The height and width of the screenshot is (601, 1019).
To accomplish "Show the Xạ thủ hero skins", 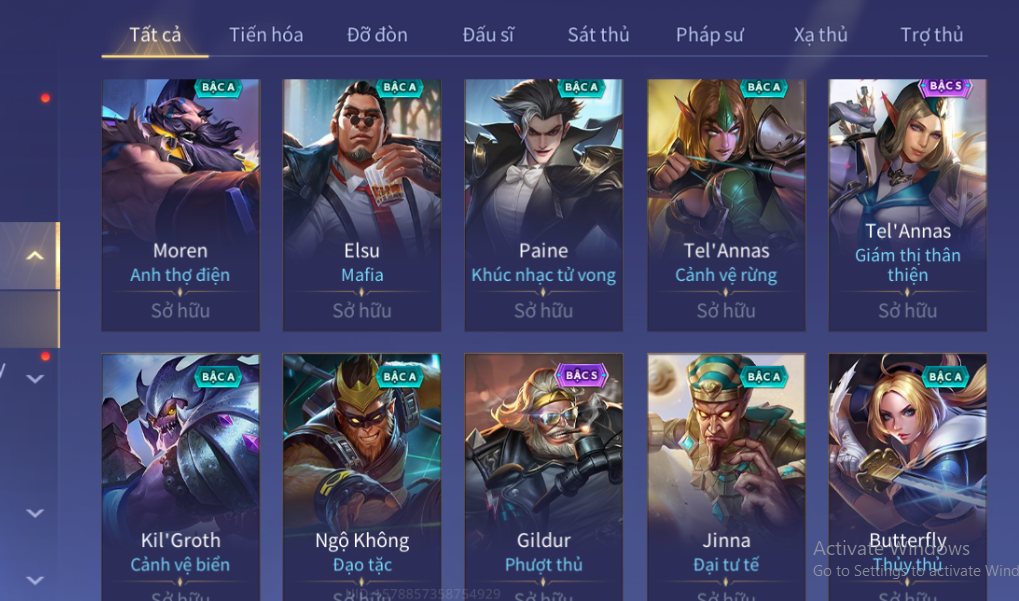I will [820, 34].
